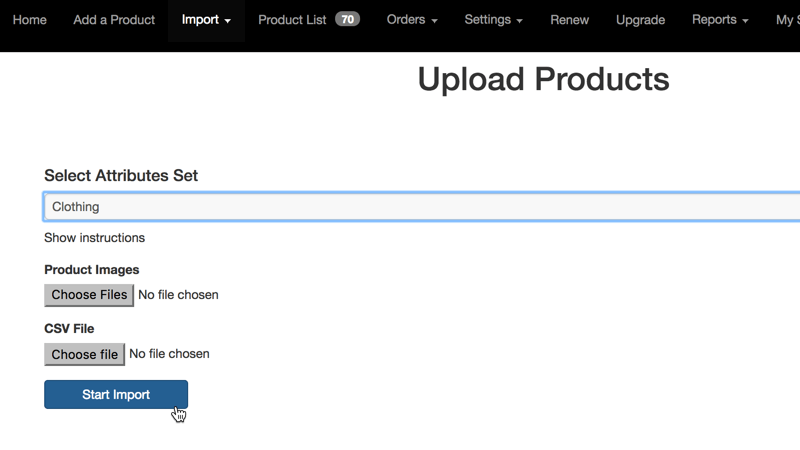Go to the Home page

(29, 20)
